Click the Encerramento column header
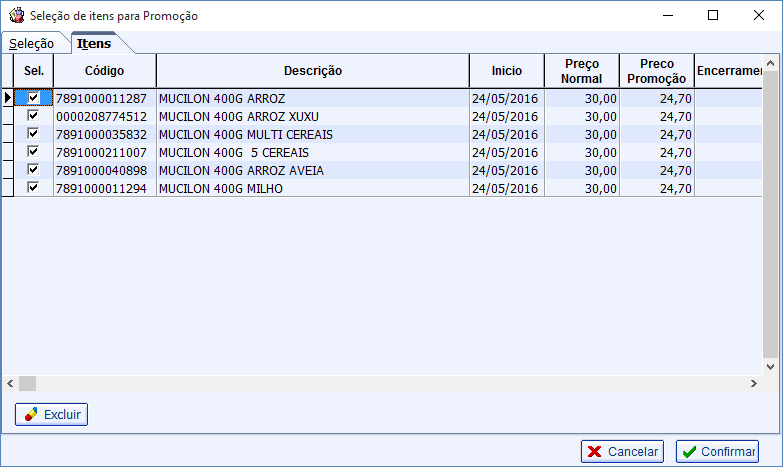 [729, 71]
